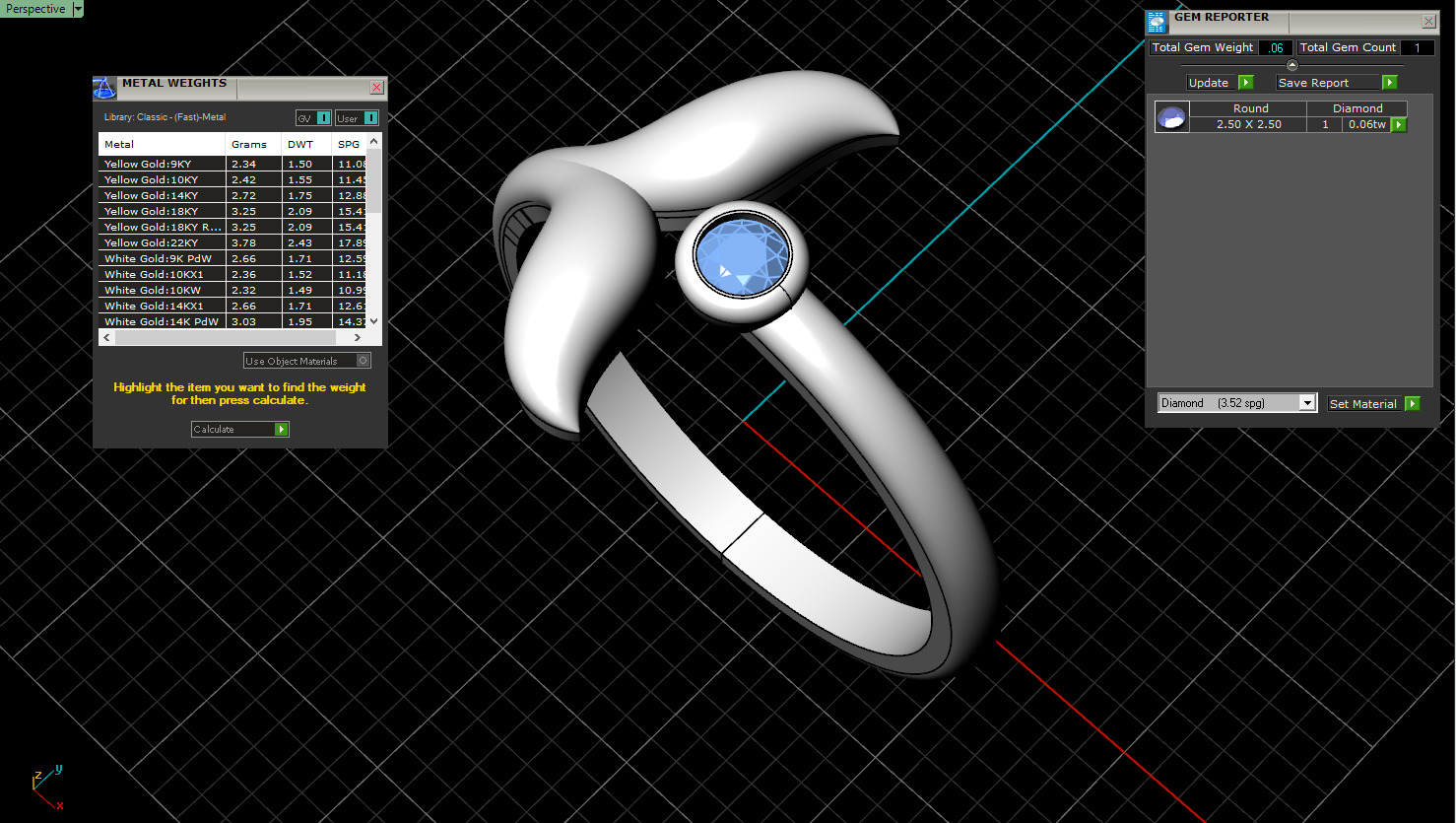Image resolution: width=1456 pixels, height=823 pixels.
Task: Click the Calculate button
Action: (239, 430)
